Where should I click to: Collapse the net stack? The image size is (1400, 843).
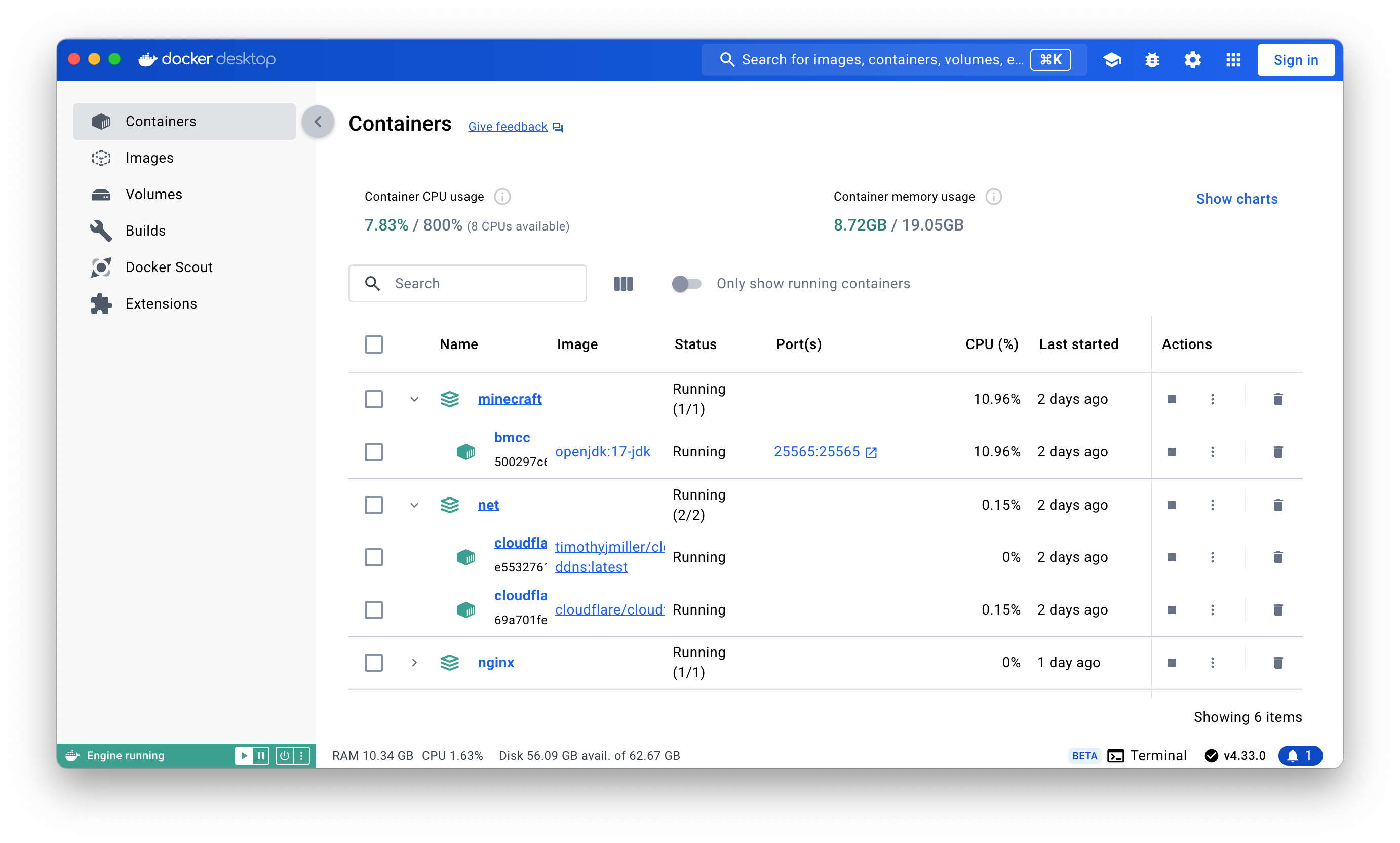click(414, 505)
